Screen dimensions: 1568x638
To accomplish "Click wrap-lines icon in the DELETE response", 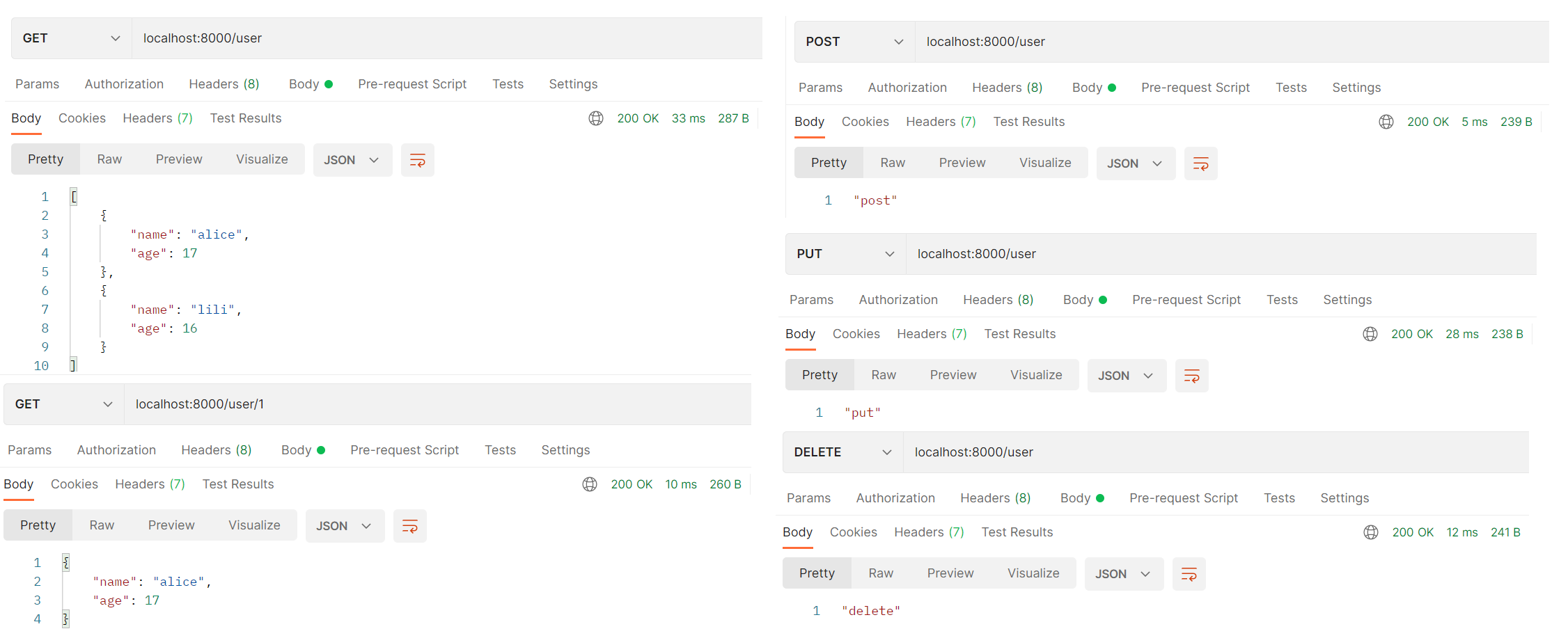I will [1189, 574].
